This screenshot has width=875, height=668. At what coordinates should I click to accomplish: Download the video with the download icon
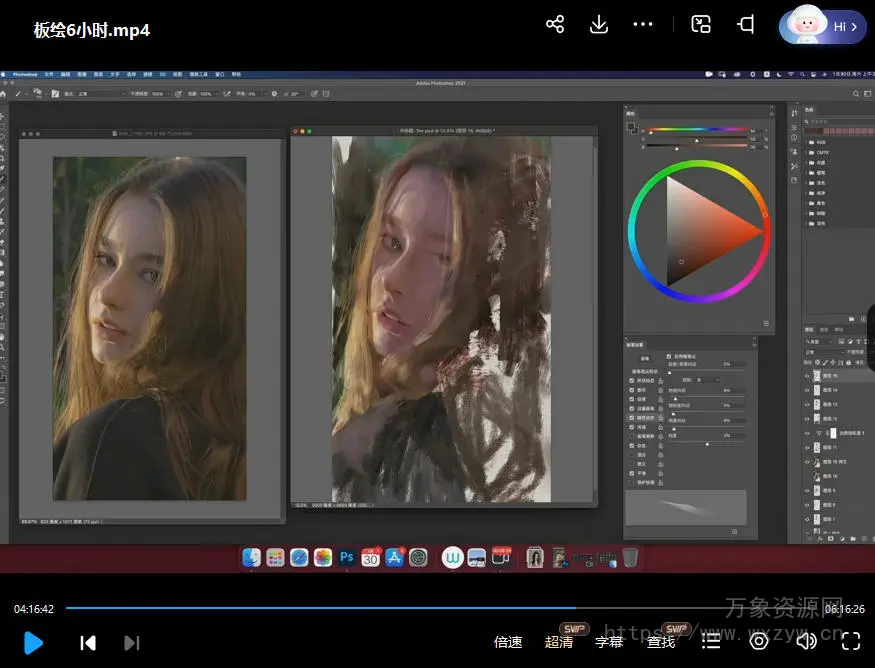click(x=599, y=25)
